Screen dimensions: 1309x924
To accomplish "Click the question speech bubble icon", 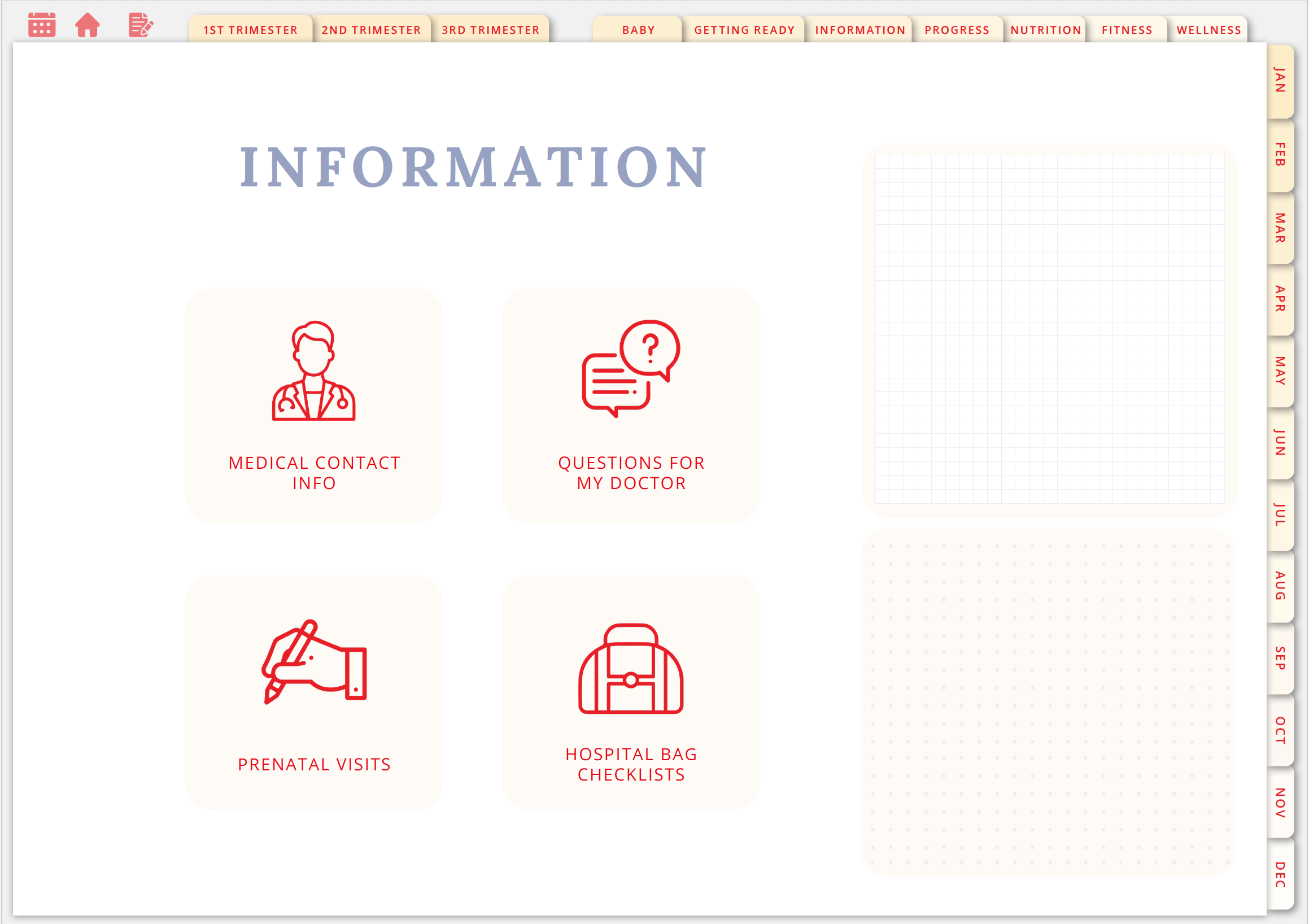I will 631,368.
